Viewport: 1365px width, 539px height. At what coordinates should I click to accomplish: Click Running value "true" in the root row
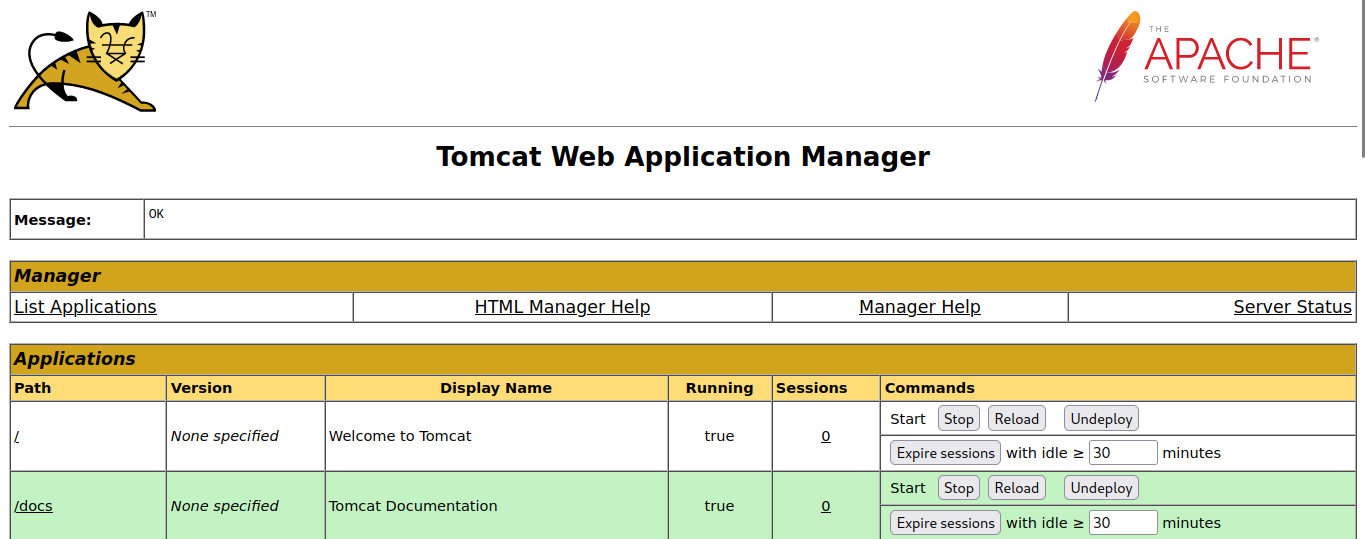coord(719,436)
